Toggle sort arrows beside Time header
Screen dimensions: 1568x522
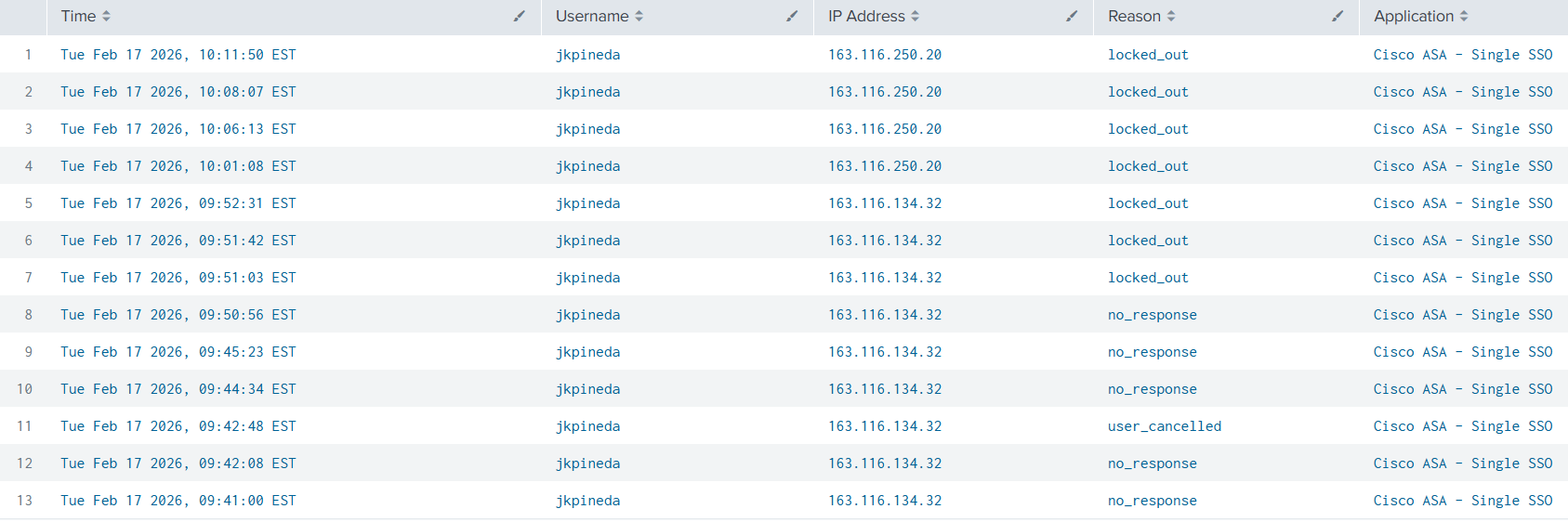106,17
